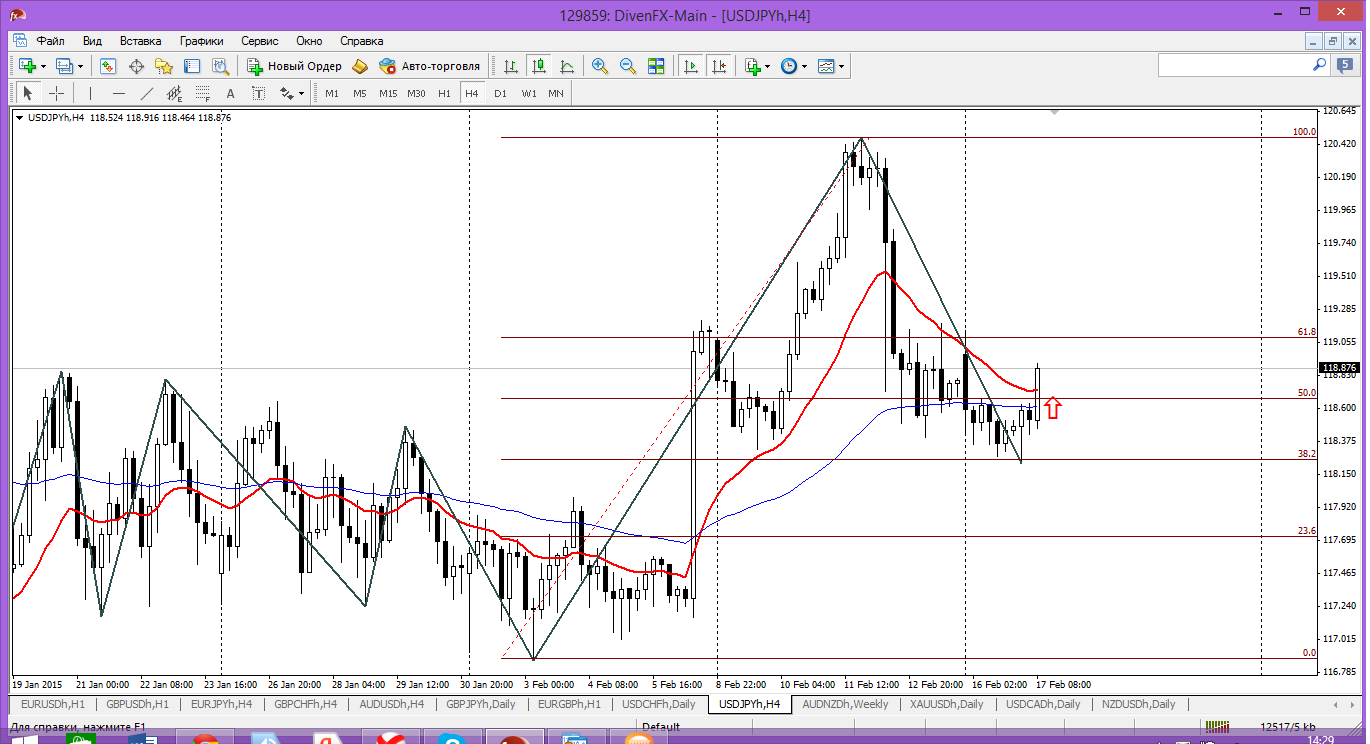
Task: Open the MQL5 community chat icon
Action: (x=1345, y=65)
